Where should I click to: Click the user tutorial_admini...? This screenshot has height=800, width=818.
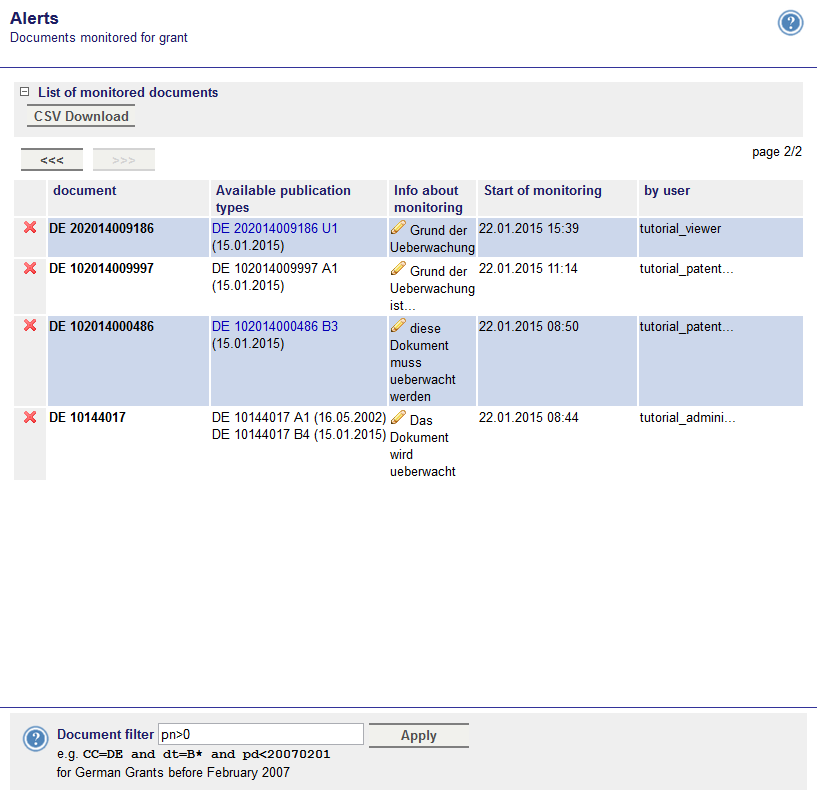(688, 417)
